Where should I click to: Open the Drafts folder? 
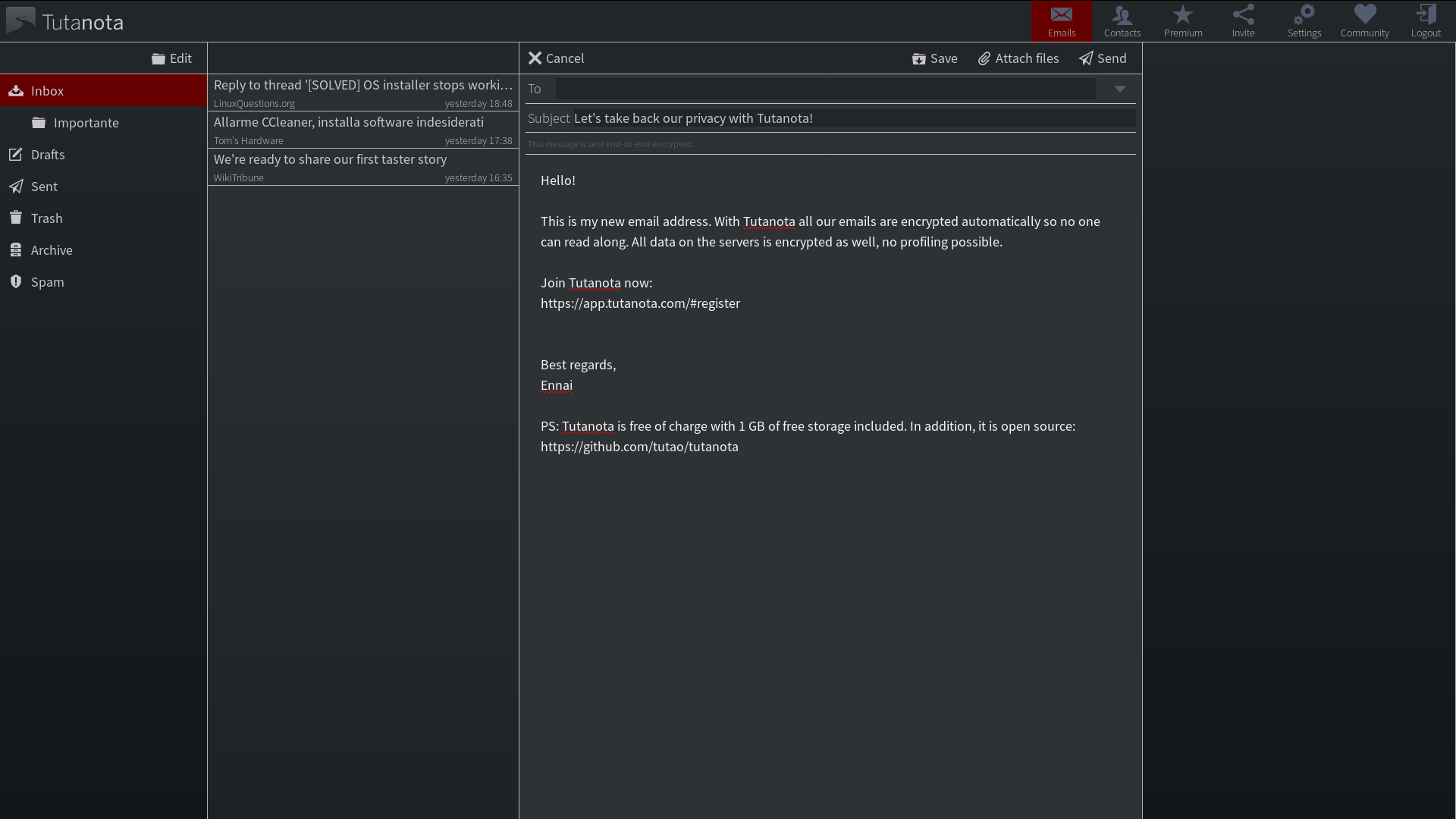click(103, 154)
